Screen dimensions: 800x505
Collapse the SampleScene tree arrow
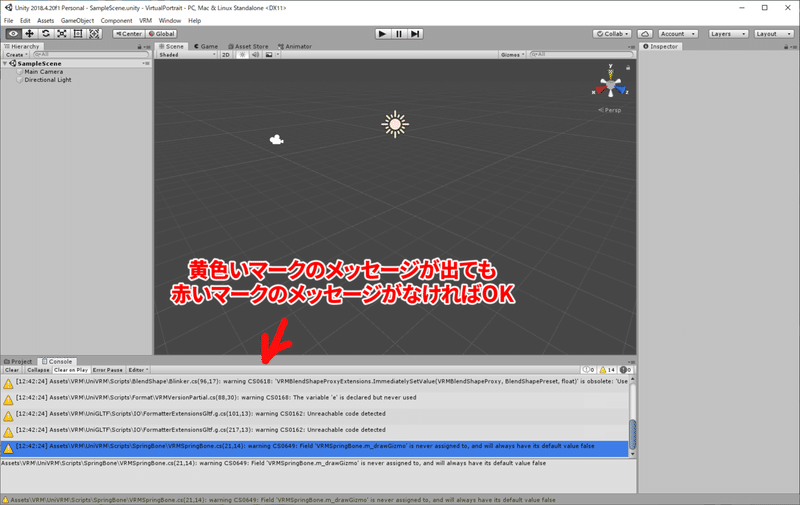pos(5,64)
